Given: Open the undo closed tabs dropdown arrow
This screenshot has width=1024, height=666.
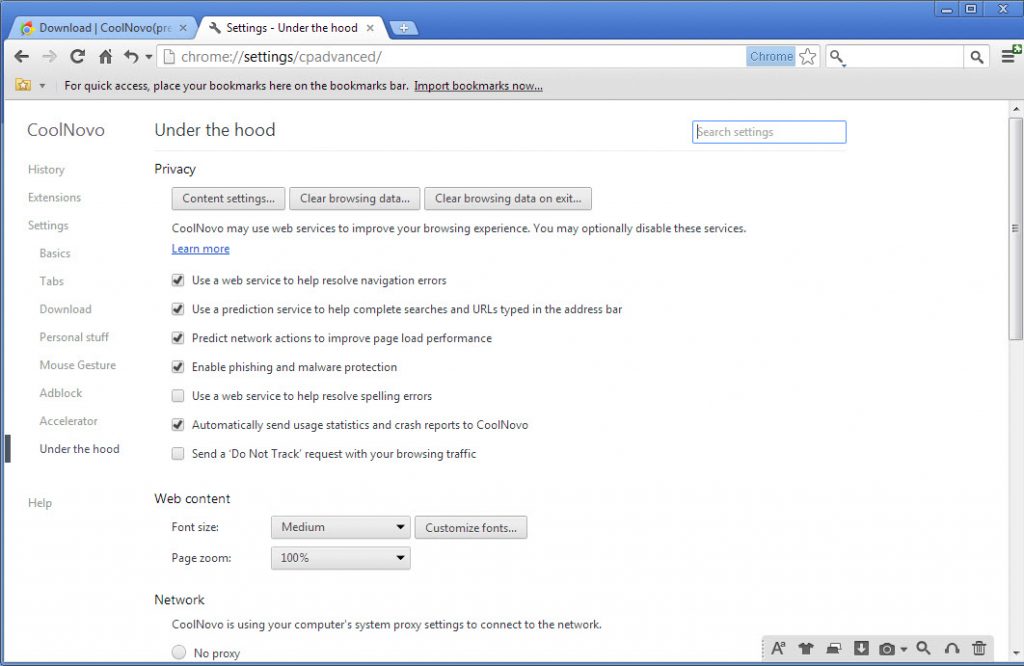Looking at the screenshot, I should [149, 57].
